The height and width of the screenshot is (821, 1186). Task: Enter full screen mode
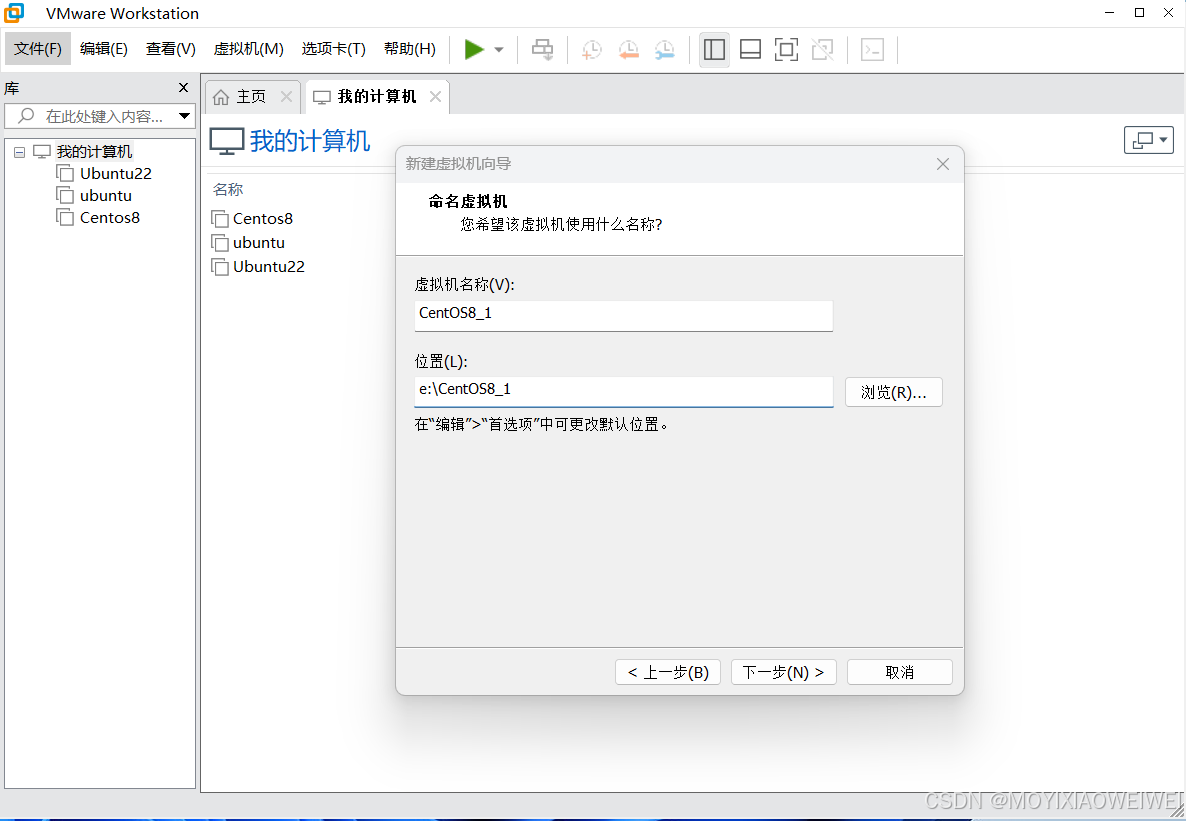click(786, 49)
